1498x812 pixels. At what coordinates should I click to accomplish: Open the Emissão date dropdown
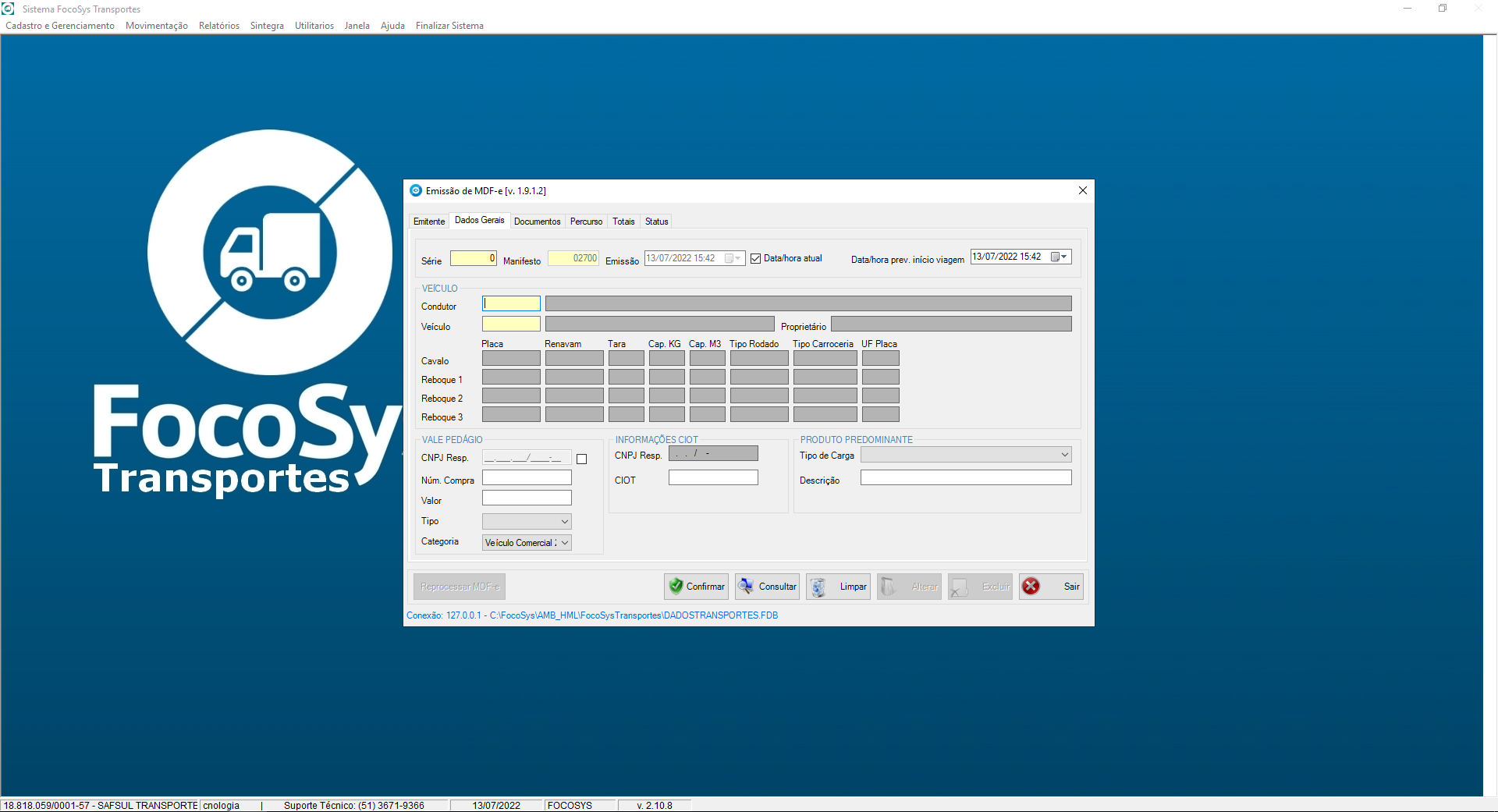[x=738, y=258]
